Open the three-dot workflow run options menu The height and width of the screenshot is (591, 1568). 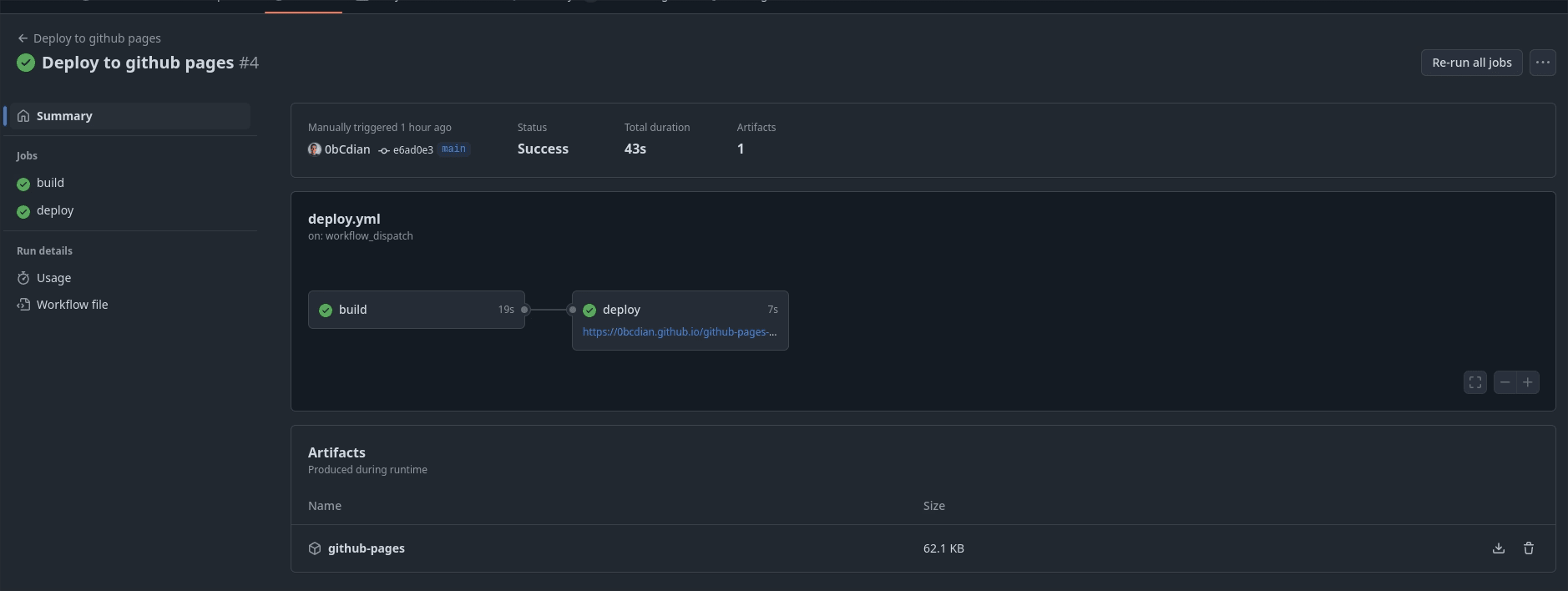(x=1542, y=63)
